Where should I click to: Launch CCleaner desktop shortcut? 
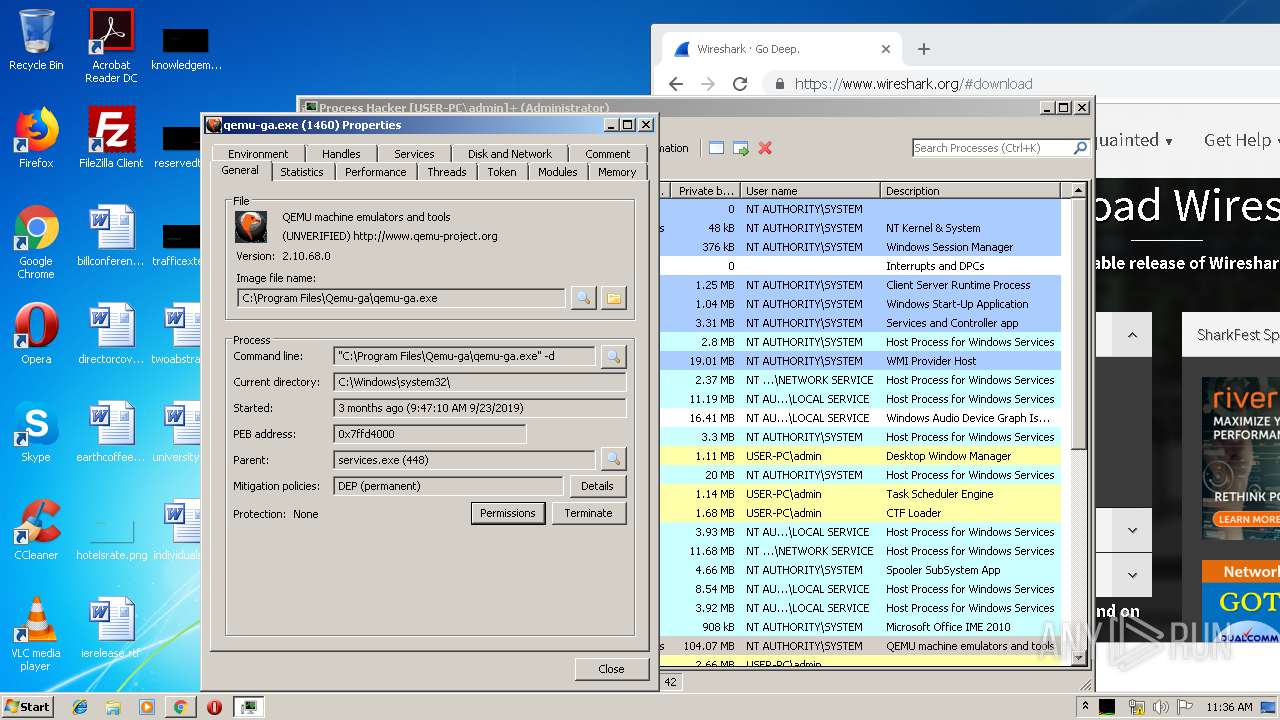(x=36, y=529)
